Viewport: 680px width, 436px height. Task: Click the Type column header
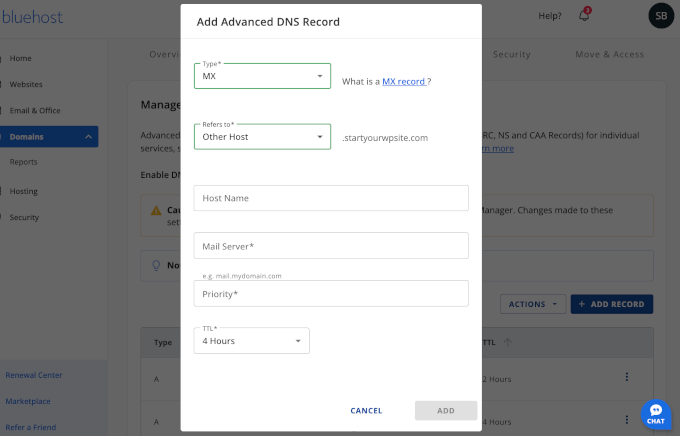163,342
